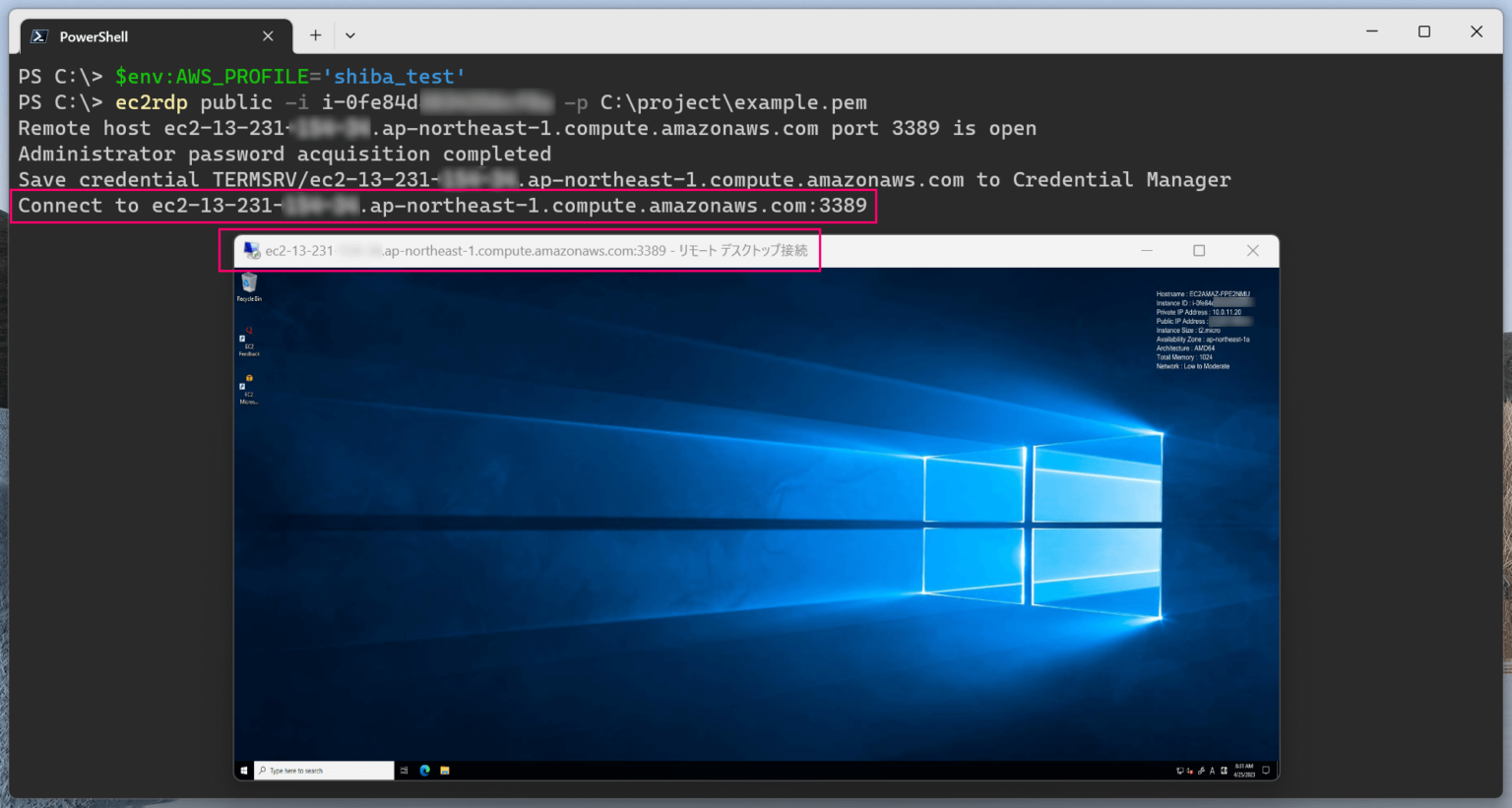1512x808 pixels.
Task: Open the Action Center from the system tray
Action: (1266, 771)
